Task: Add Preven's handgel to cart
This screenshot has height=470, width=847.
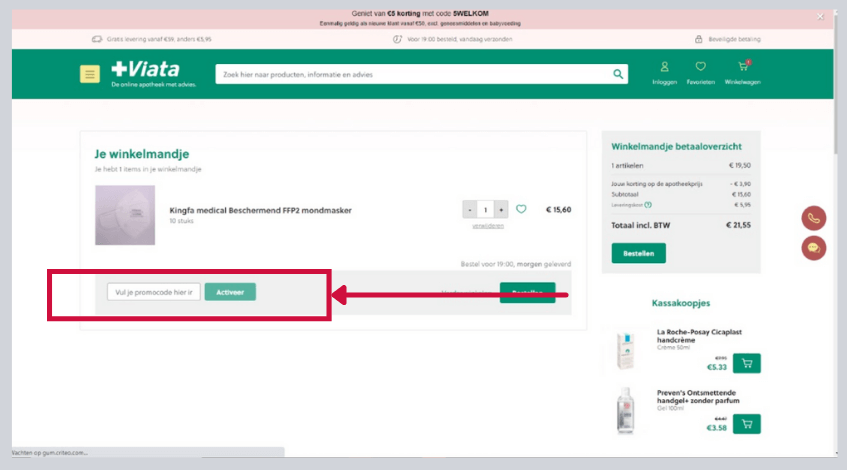Action: 746,424
